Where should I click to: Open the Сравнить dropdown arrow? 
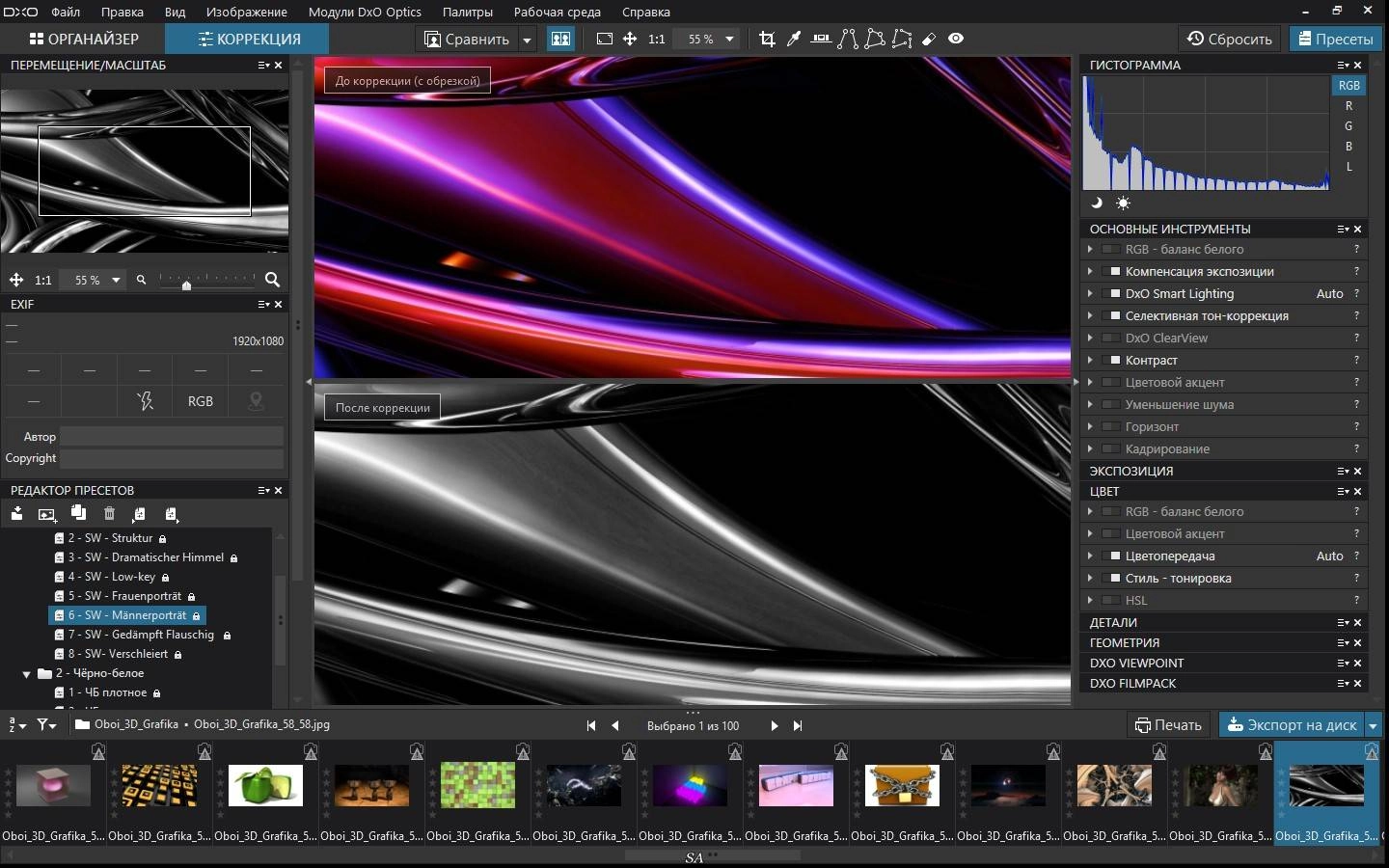tap(527, 40)
